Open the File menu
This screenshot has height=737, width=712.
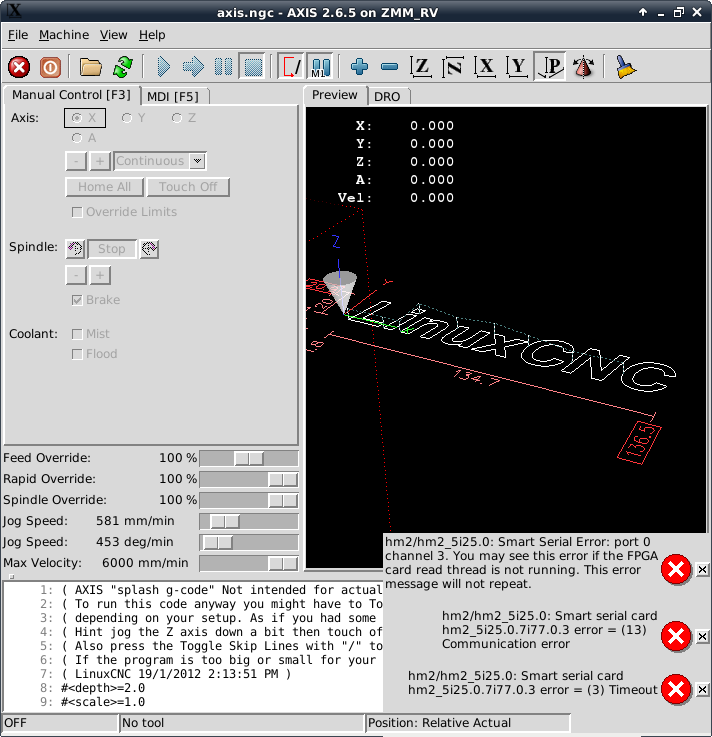[18, 35]
